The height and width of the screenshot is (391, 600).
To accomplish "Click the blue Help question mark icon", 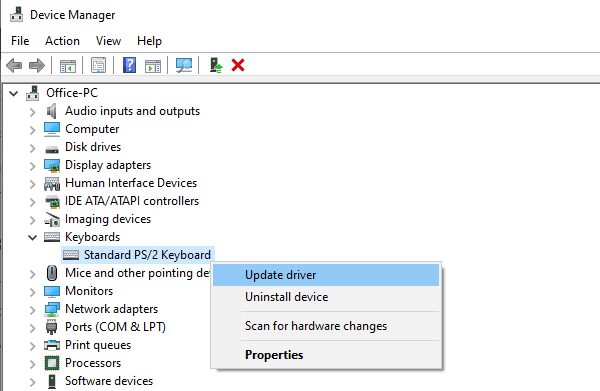I will (129, 65).
